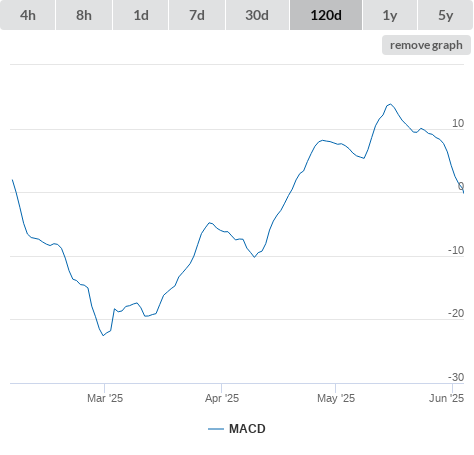View the 5y time range
This screenshot has height=455, width=474.
click(445, 15)
